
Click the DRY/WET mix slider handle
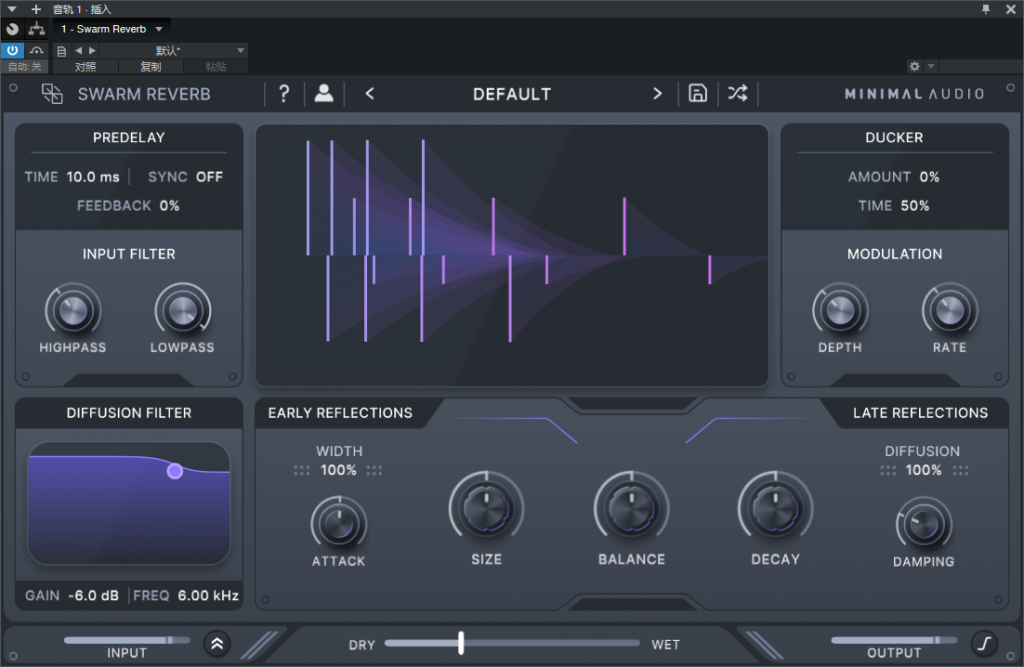click(461, 643)
